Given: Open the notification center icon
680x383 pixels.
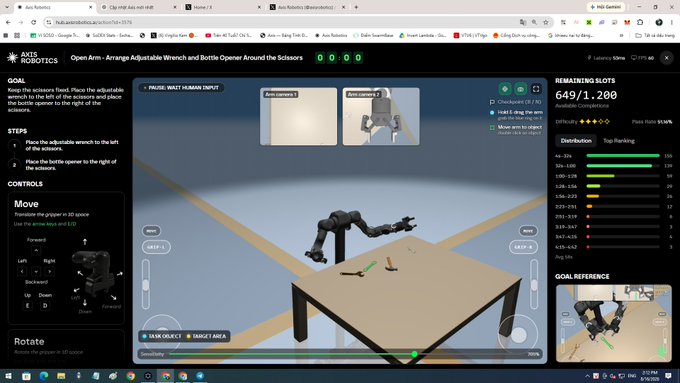Looking at the screenshot, I should coord(668,376).
